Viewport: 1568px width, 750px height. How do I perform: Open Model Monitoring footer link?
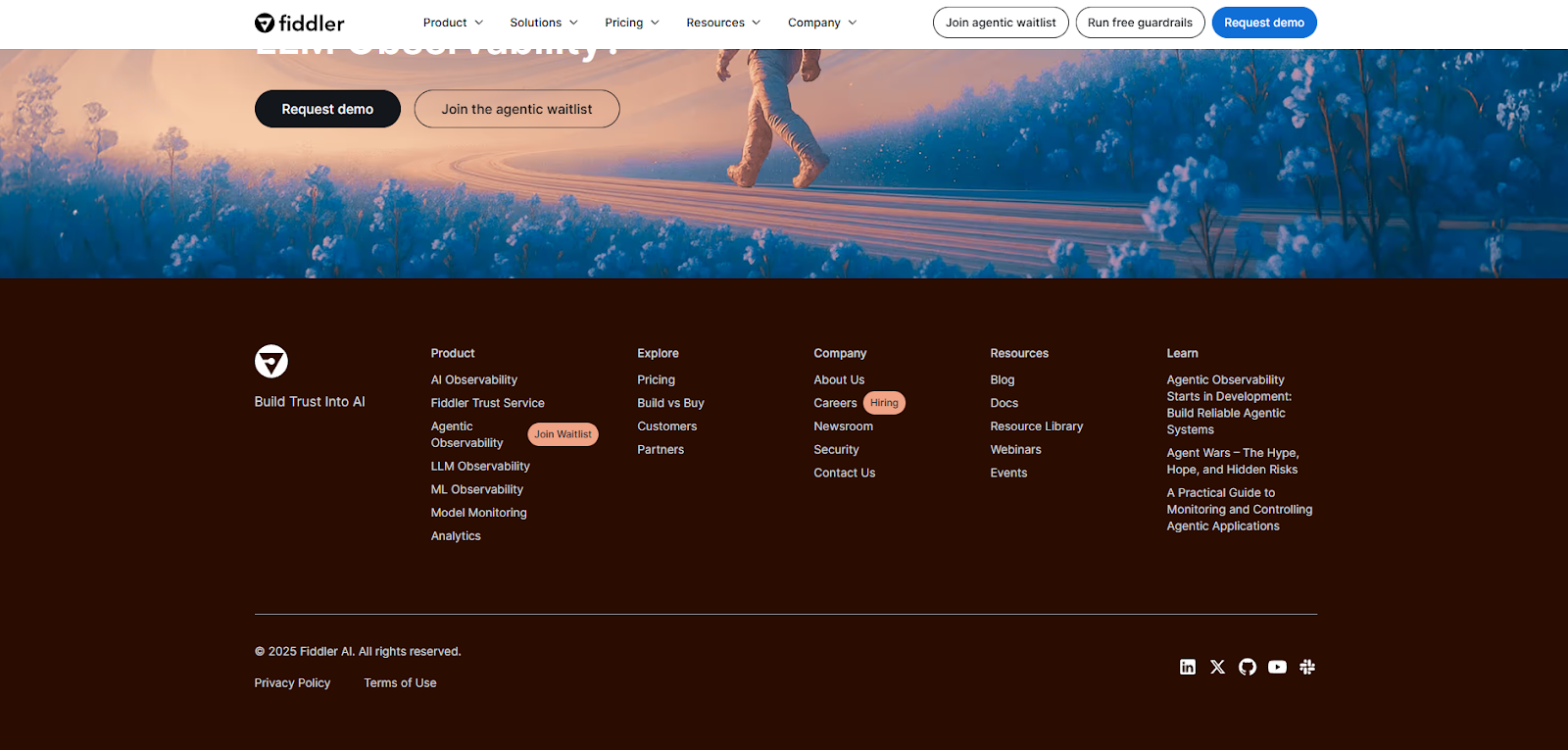pyautogui.click(x=479, y=513)
